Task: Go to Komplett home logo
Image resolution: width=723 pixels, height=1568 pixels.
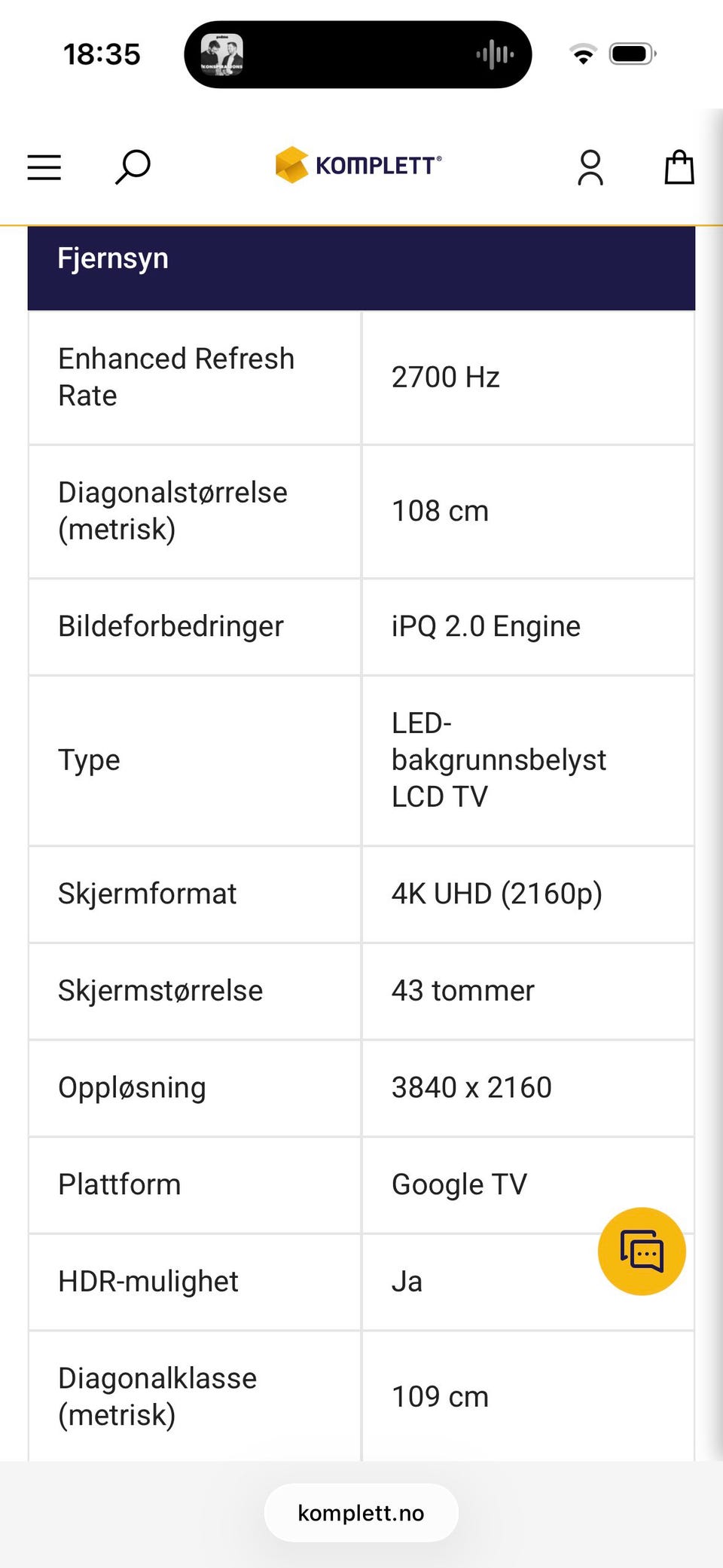Action: pos(358,165)
